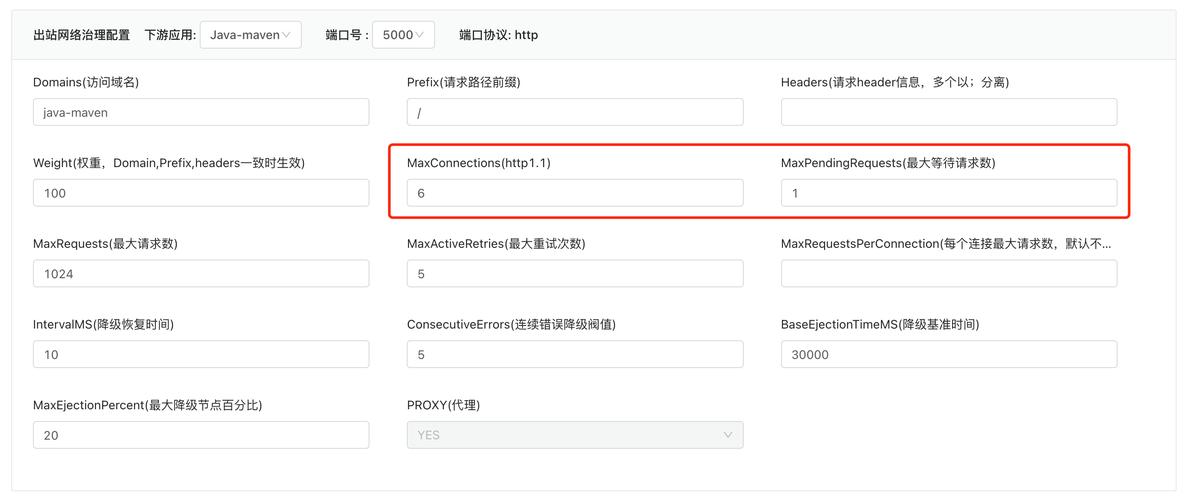Click the IntervalMS(降级恢复时间) label
The height and width of the screenshot is (500, 1187).
coord(104,325)
